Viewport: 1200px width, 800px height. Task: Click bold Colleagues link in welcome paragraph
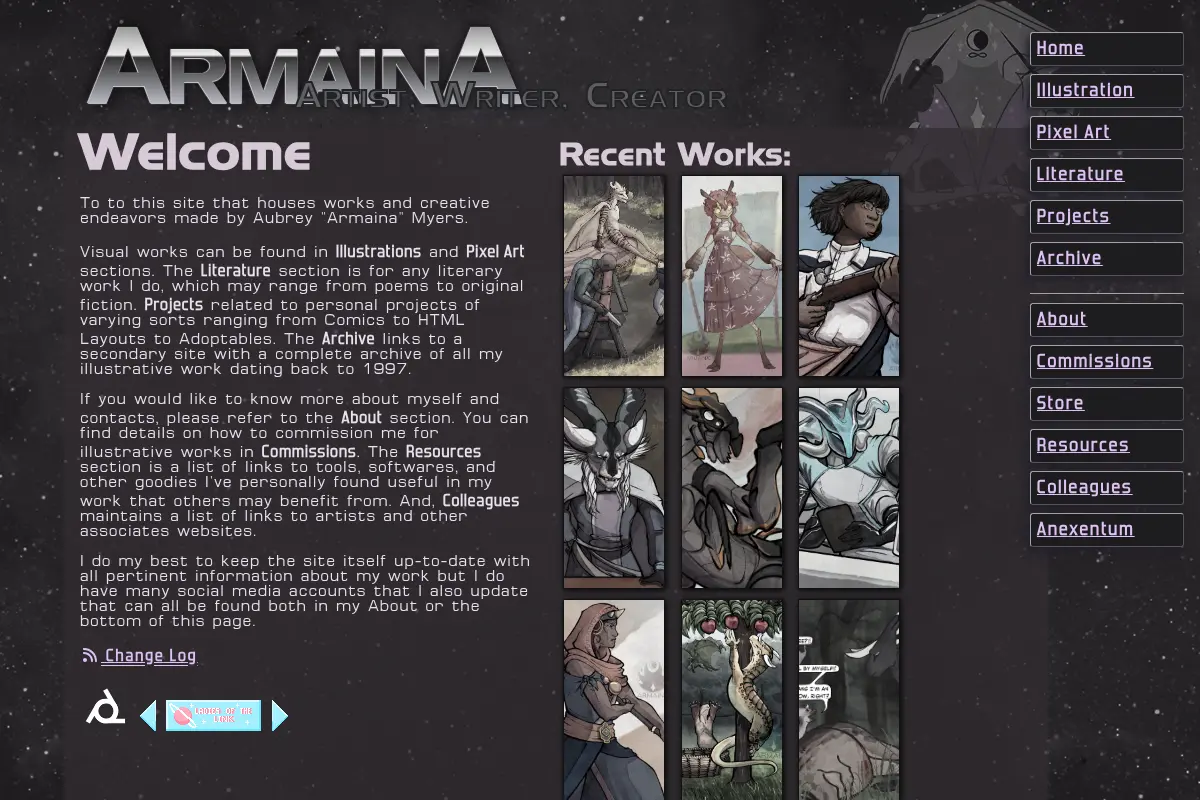480,500
